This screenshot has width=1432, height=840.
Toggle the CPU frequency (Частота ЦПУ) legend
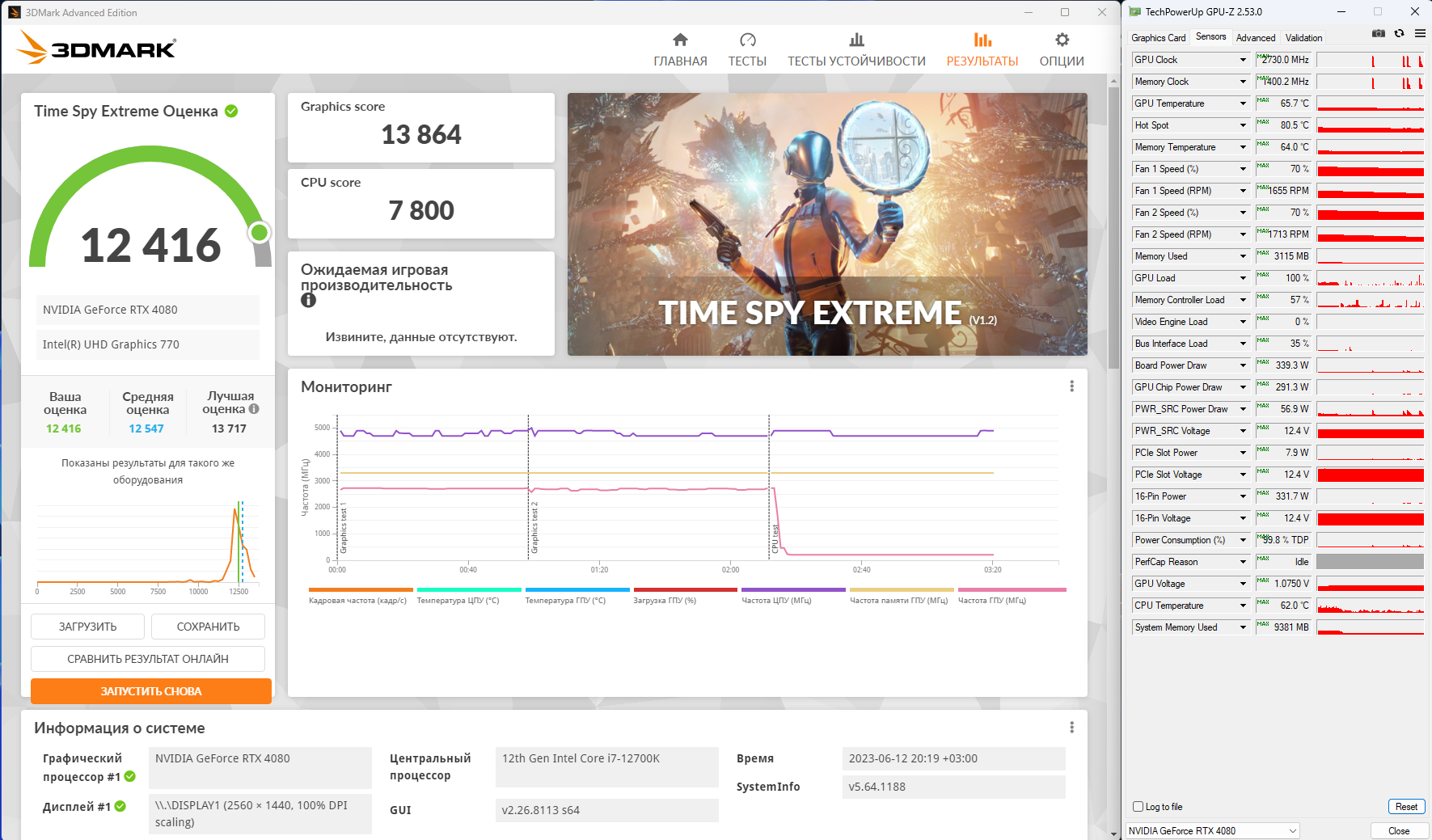click(794, 596)
